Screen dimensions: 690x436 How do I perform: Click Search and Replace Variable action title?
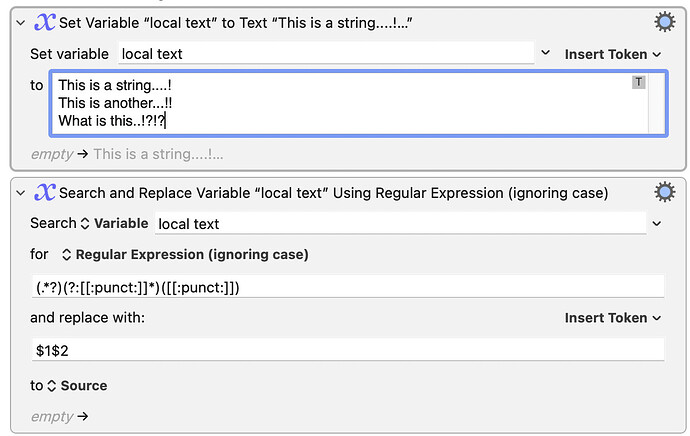click(334, 193)
